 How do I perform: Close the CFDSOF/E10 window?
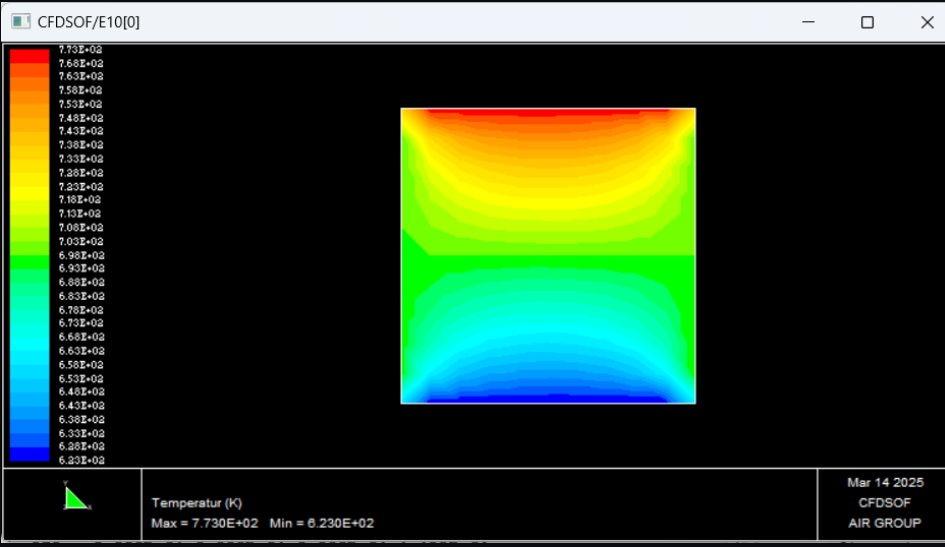pos(925,22)
